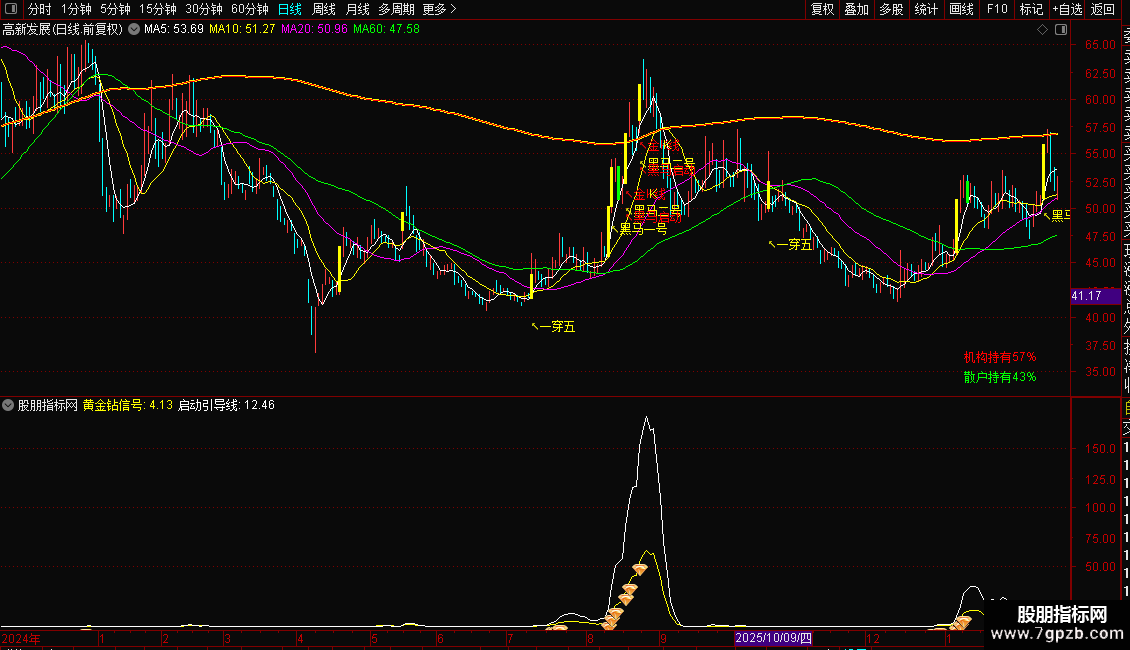Open the 画线 drawing tools
The image size is (1130, 650).
[x=961, y=10]
